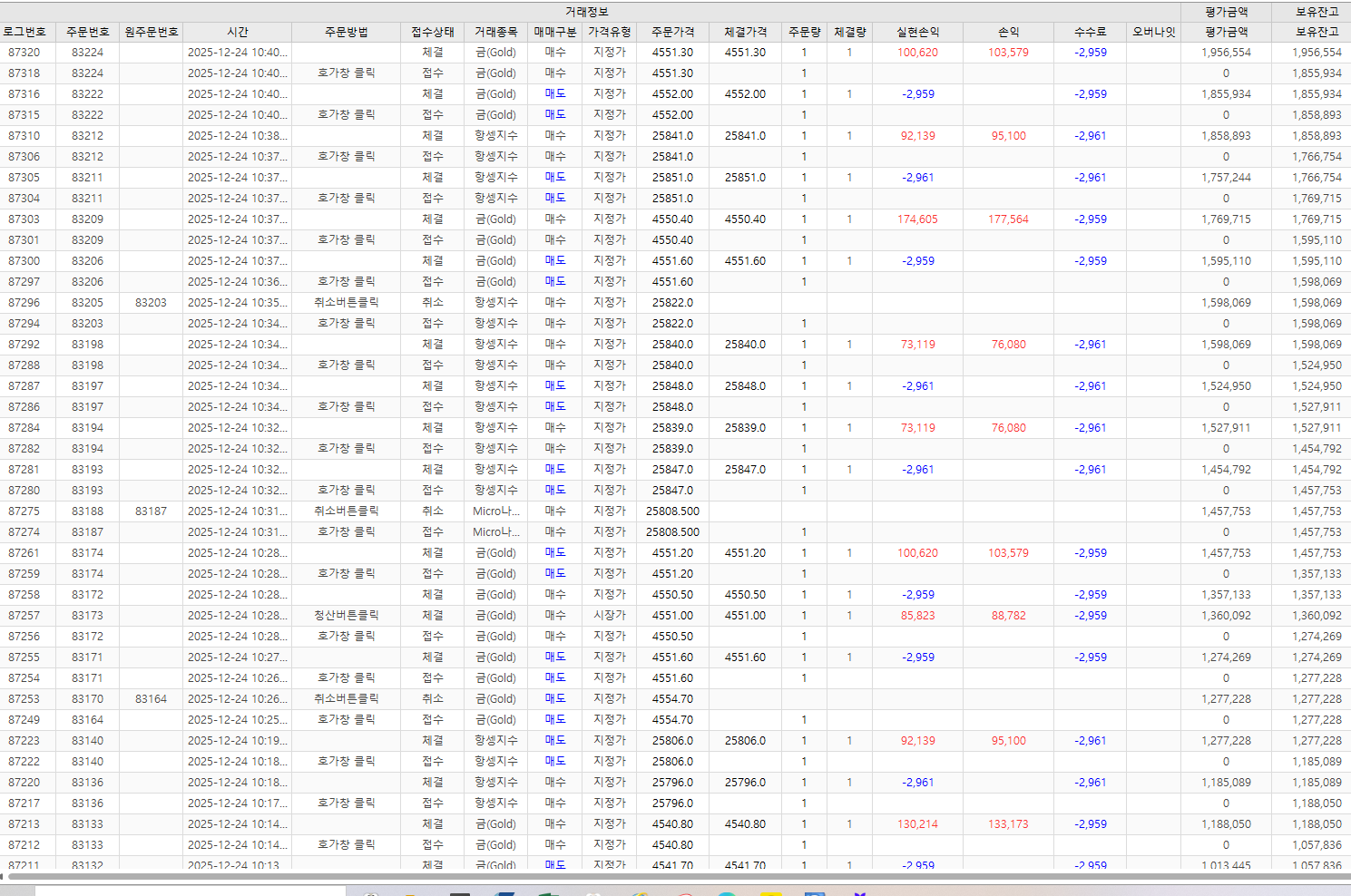Click the 접수상태 column header
Viewport: 1351px width, 896px height.
click(433, 32)
